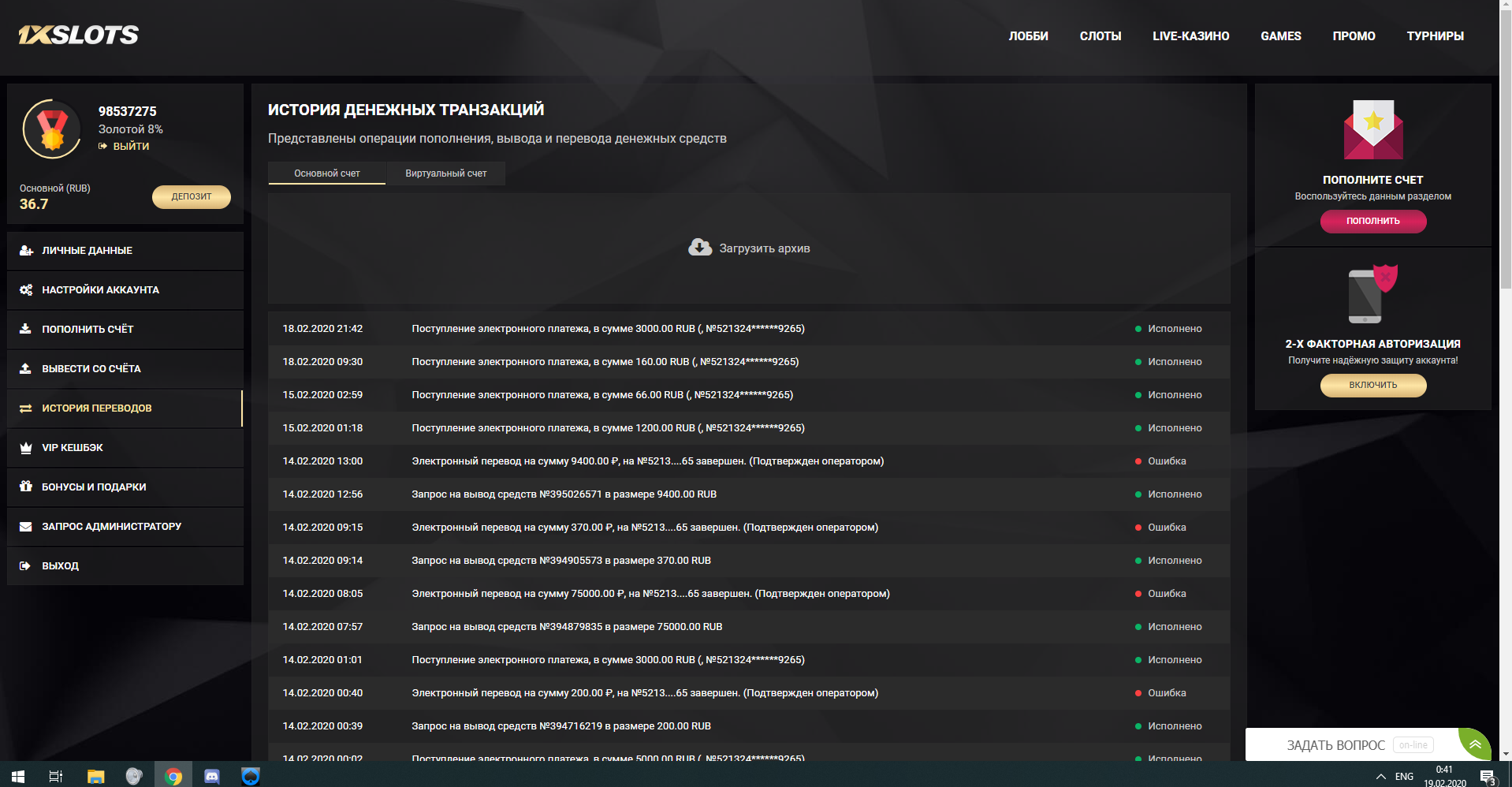Select the Основной счет tab
The width and height of the screenshot is (1512, 787).
pyautogui.click(x=326, y=173)
